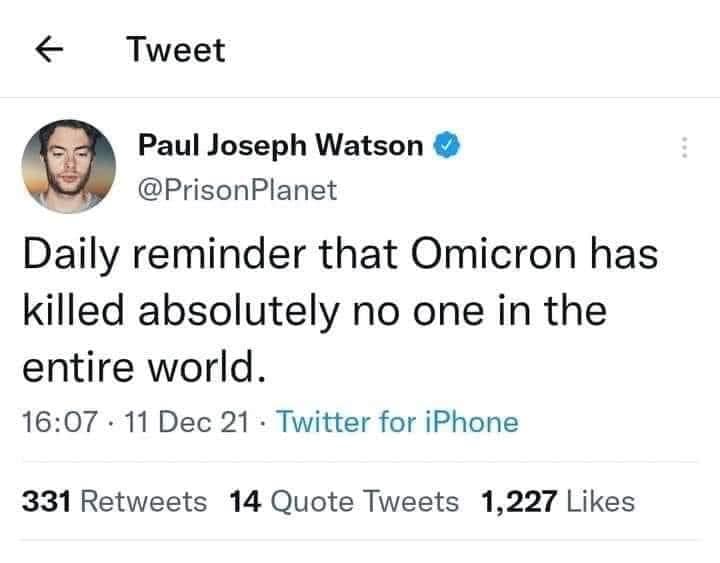Screen dimensions: 720x563
Task: Click the 16:07 timestamp
Action: pyautogui.click(x=60, y=422)
